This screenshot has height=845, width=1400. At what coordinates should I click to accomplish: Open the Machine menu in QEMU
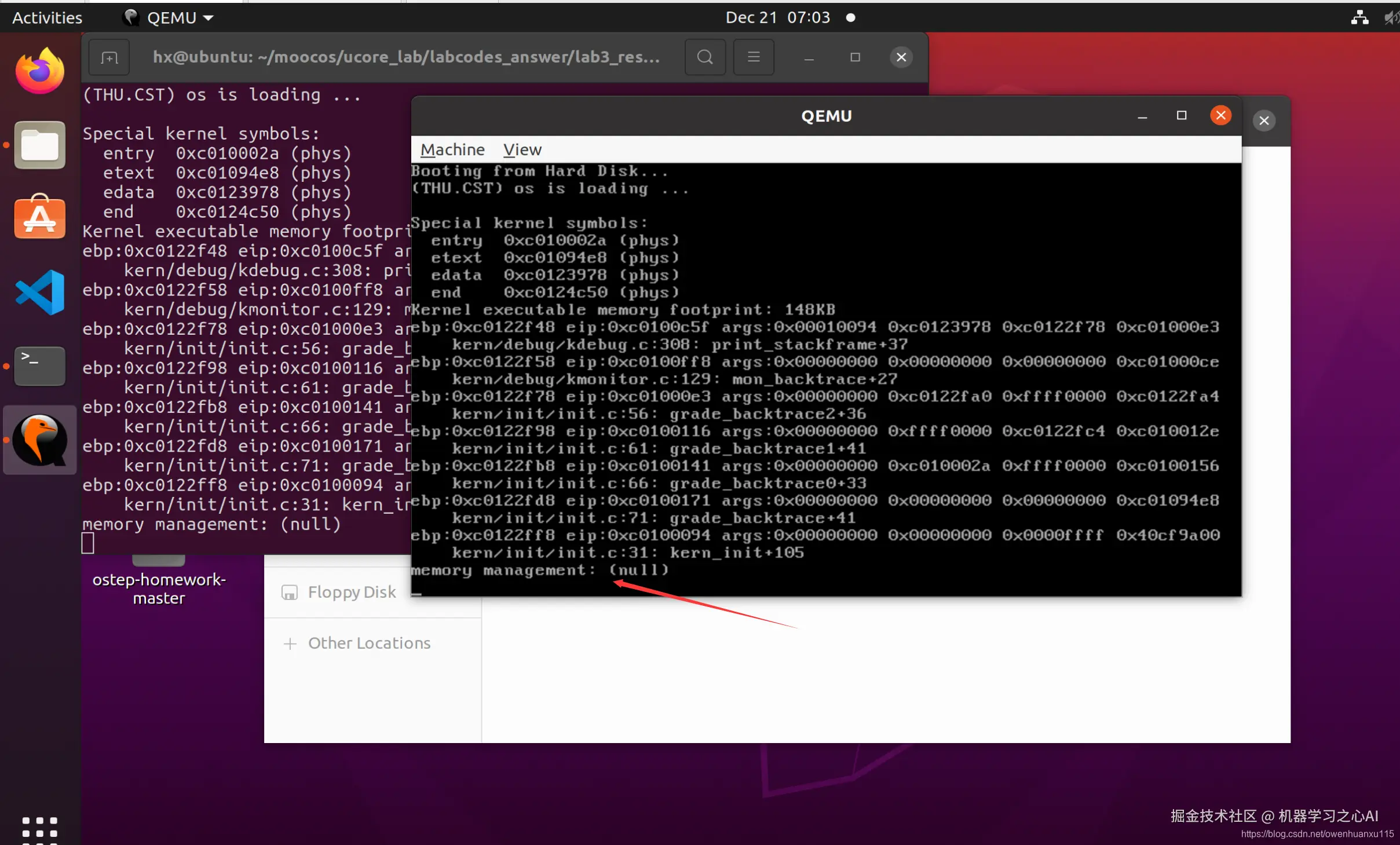click(x=452, y=150)
